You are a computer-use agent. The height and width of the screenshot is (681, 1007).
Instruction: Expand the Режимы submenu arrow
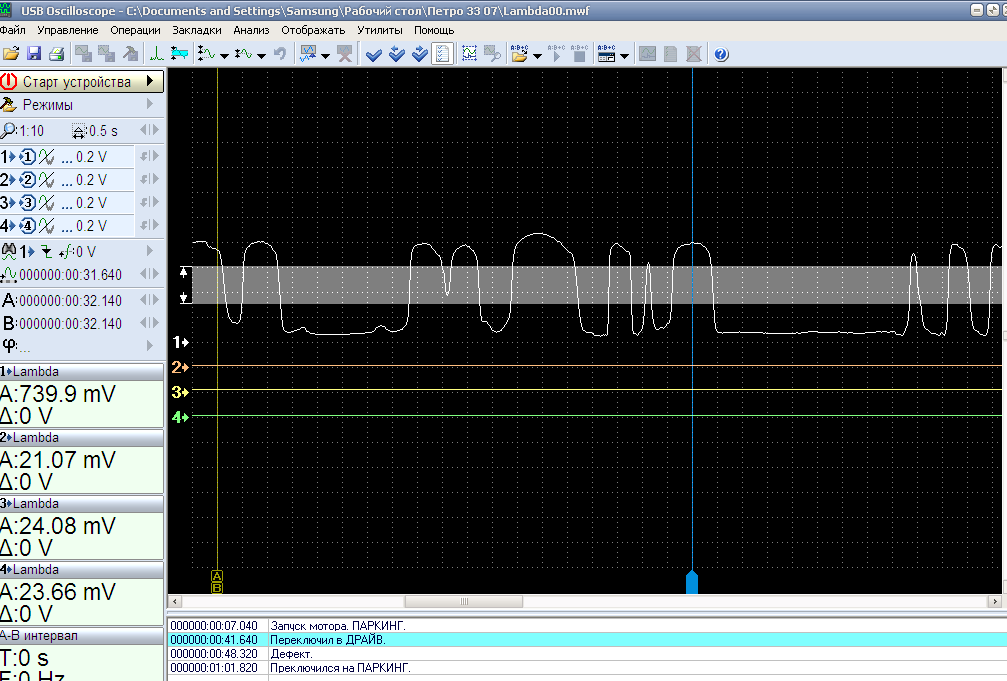click(x=150, y=105)
